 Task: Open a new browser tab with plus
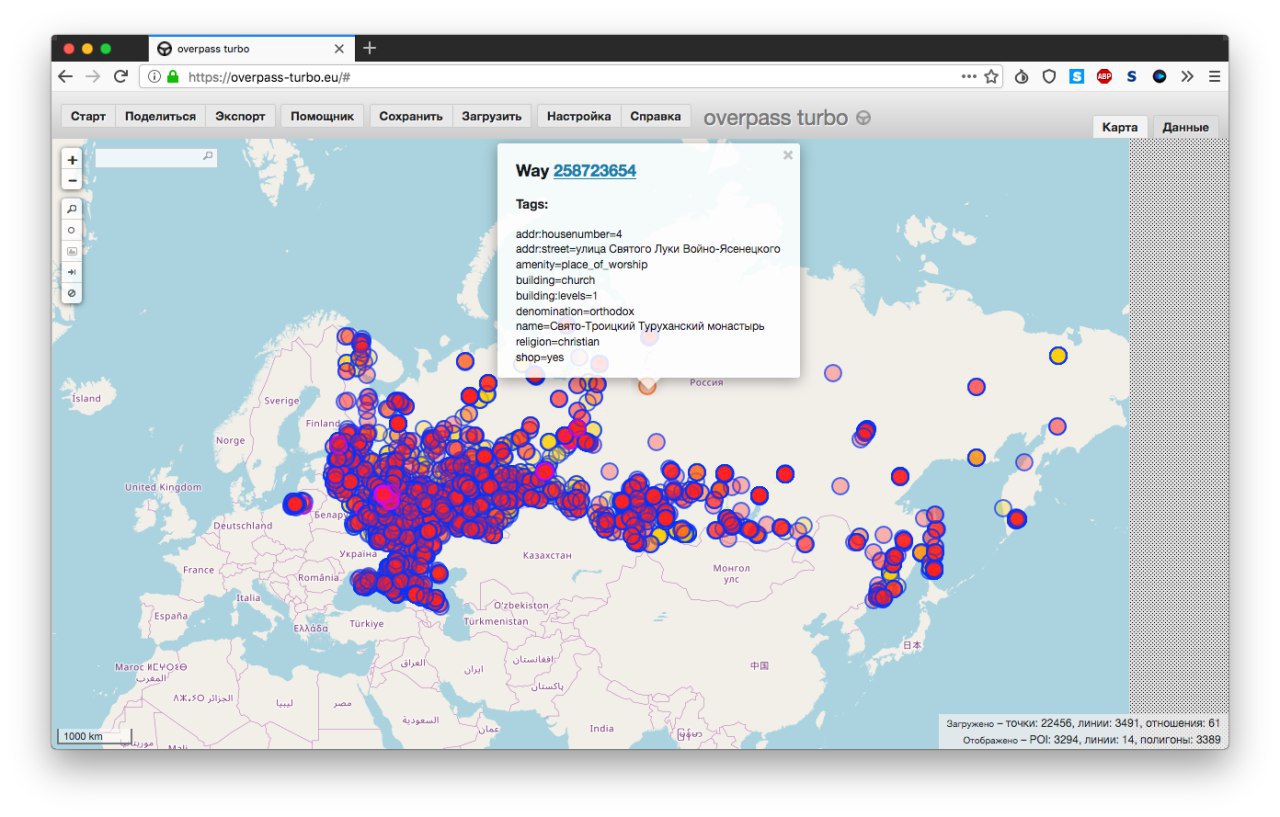369,48
